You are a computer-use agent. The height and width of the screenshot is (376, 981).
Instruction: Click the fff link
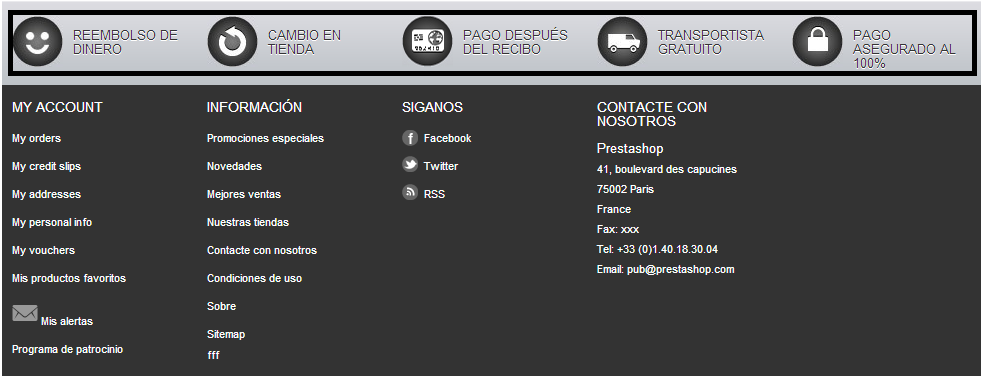pos(213,355)
